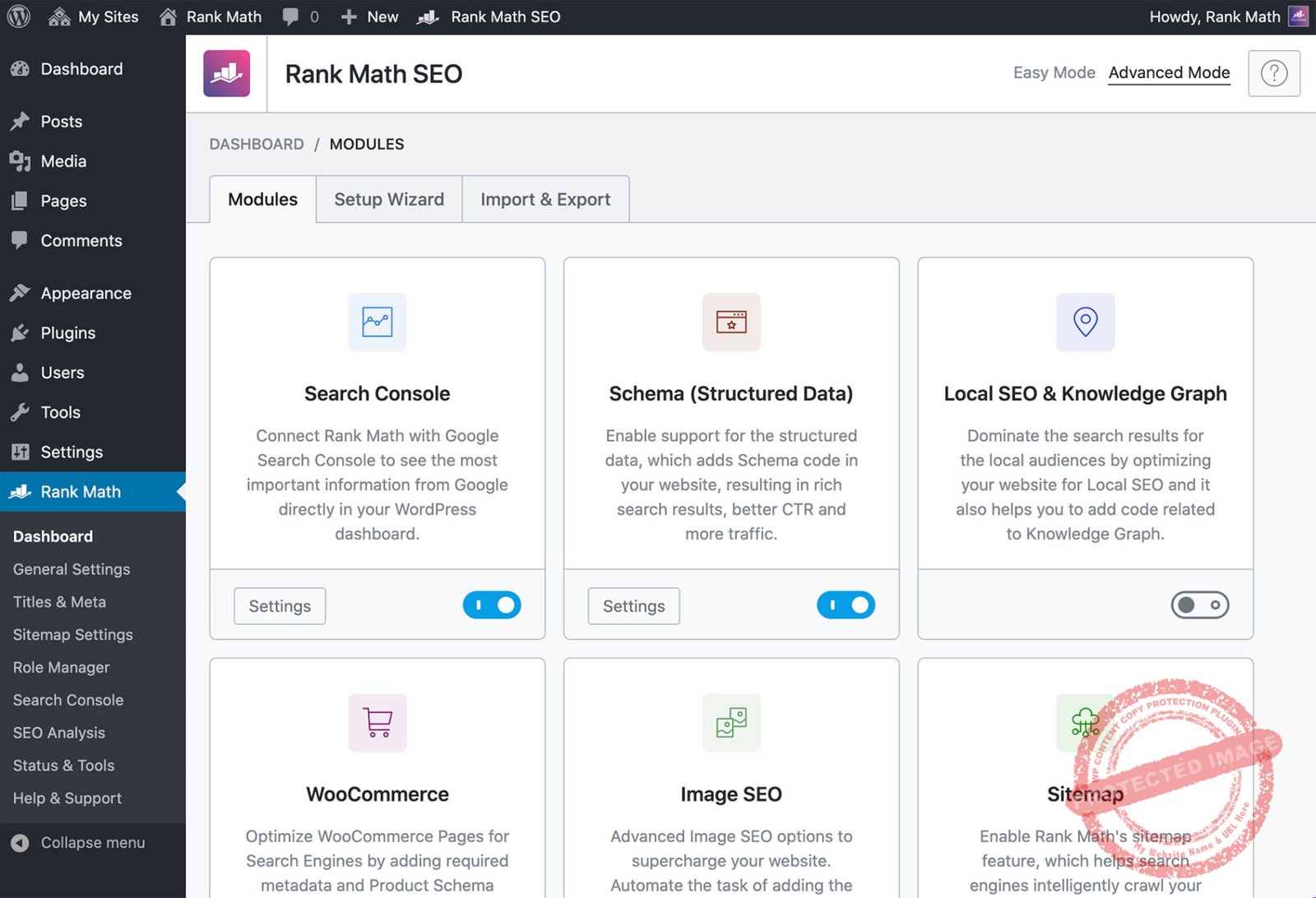
Task: Click the Rank Math SEO purple logo
Action: click(x=227, y=73)
